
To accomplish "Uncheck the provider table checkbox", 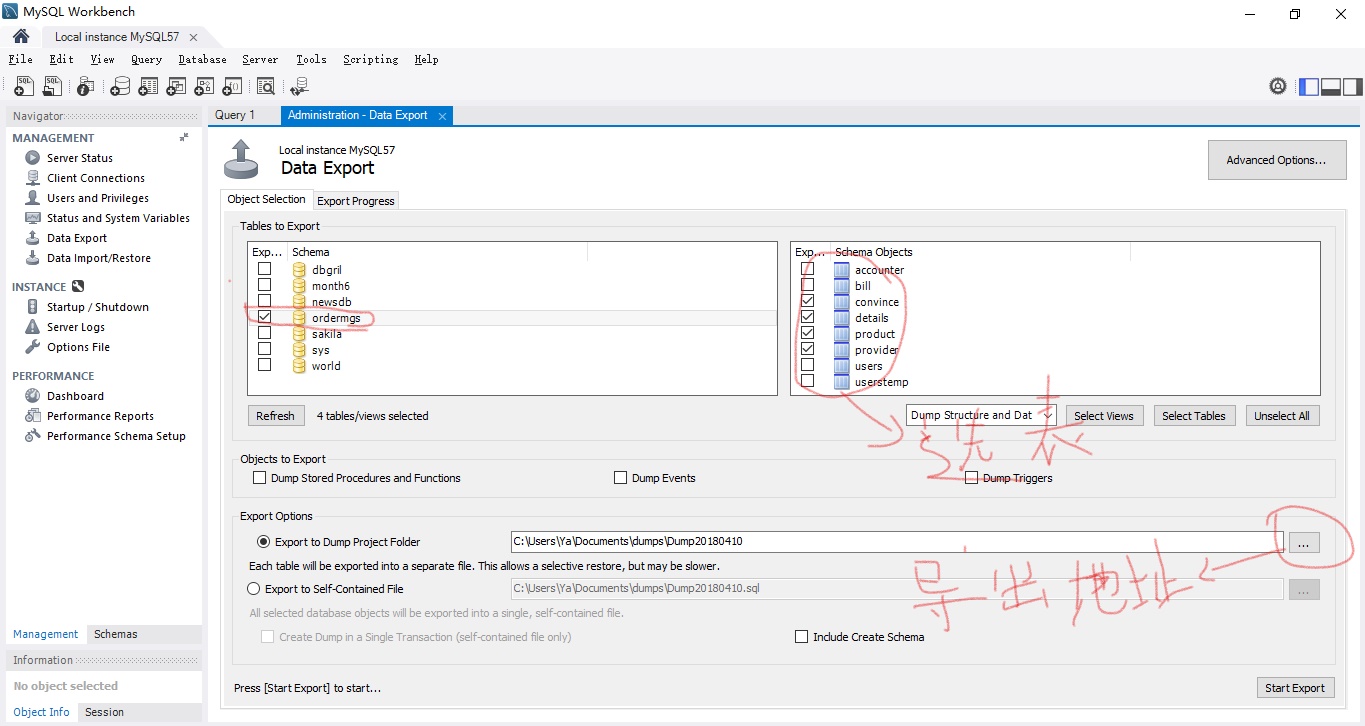I will (807, 349).
